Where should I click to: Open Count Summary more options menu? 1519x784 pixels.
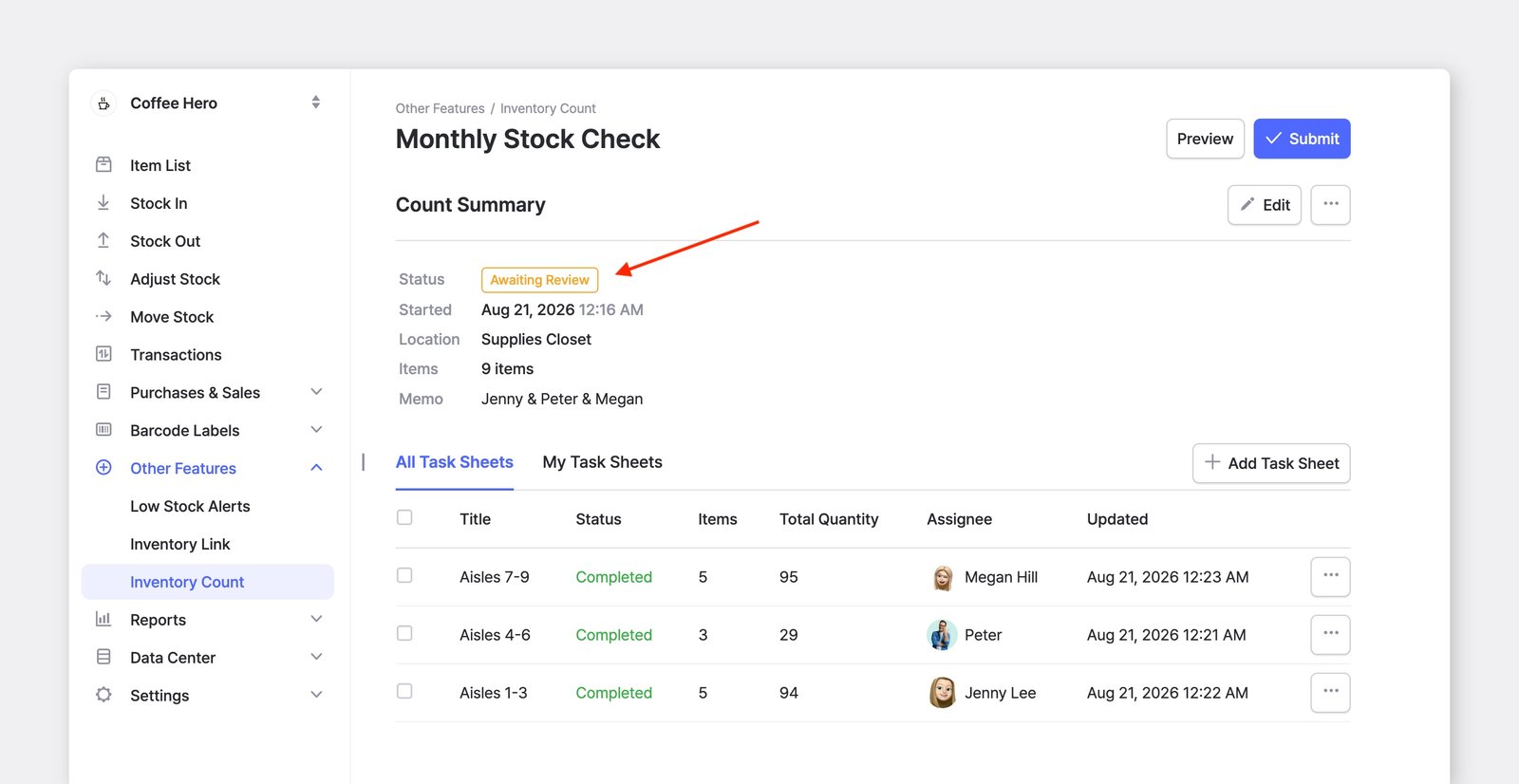(x=1330, y=204)
